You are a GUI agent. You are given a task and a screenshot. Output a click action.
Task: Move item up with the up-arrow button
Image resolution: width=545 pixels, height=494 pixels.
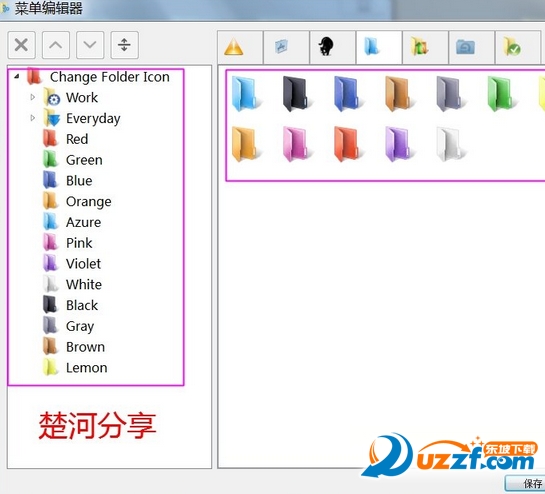(56, 45)
